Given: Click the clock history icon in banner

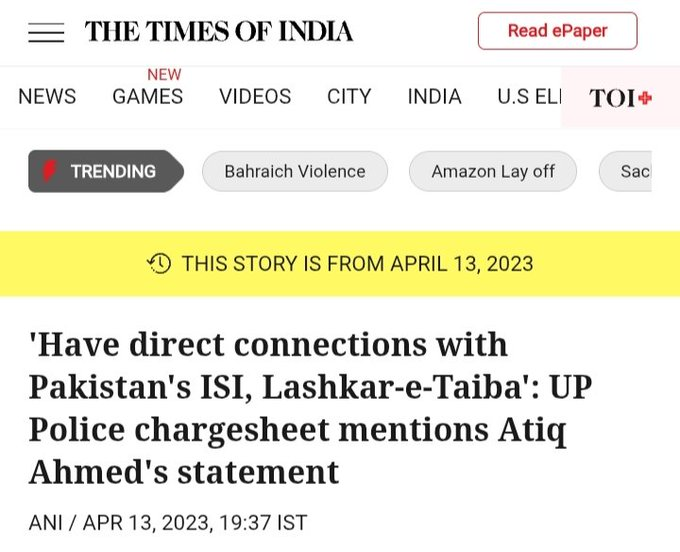Looking at the screenshot, I should pos(159,264).
